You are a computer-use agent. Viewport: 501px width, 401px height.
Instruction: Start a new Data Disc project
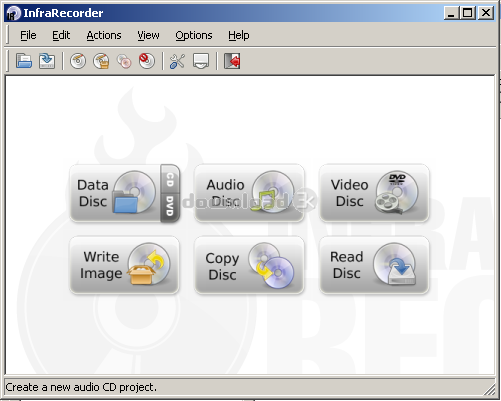click(x=115, y=193)
